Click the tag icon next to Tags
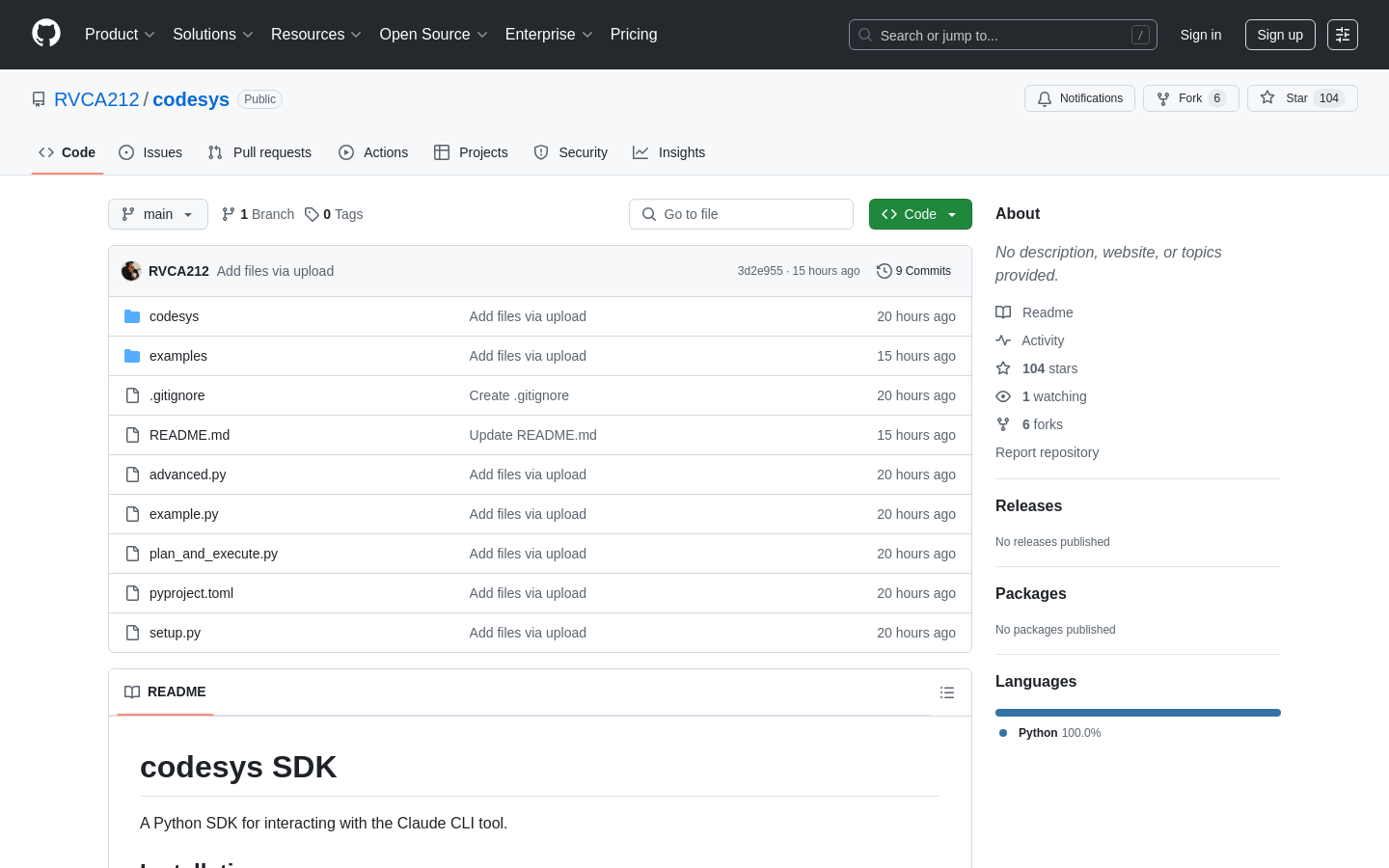The image size is (1389, 868). click(312, 214)
